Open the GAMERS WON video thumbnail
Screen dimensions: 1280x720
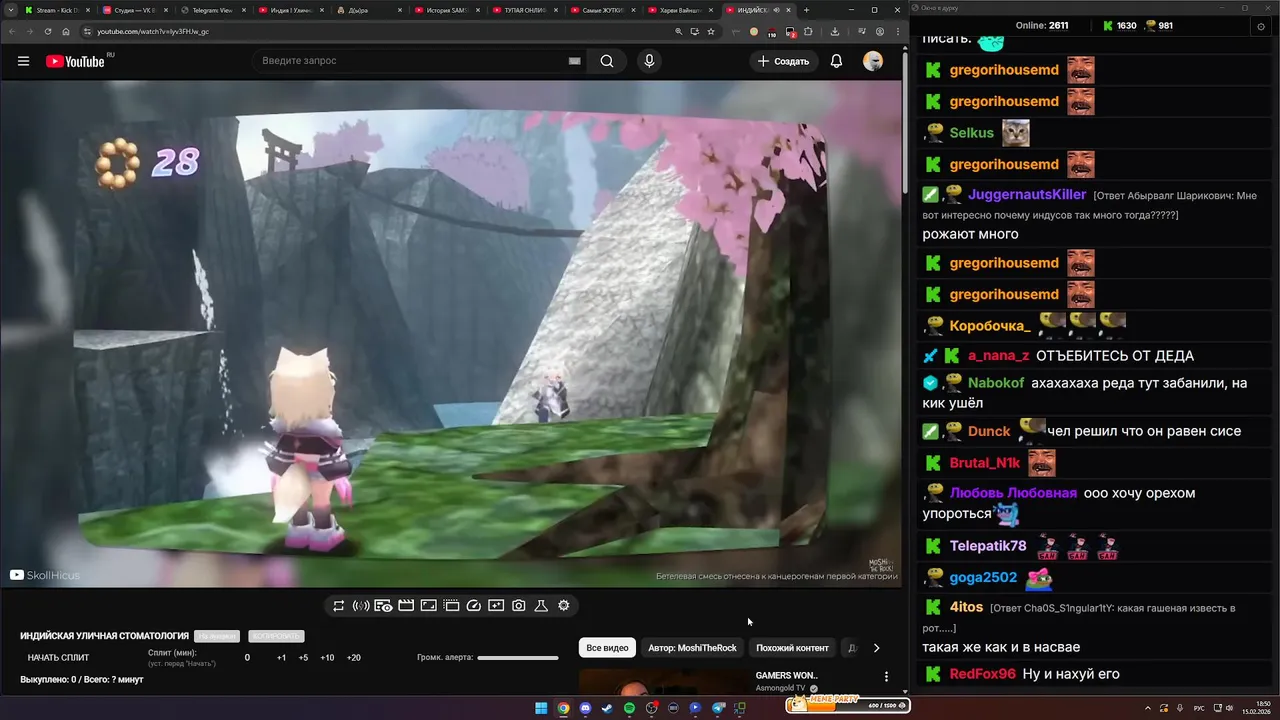662,681
